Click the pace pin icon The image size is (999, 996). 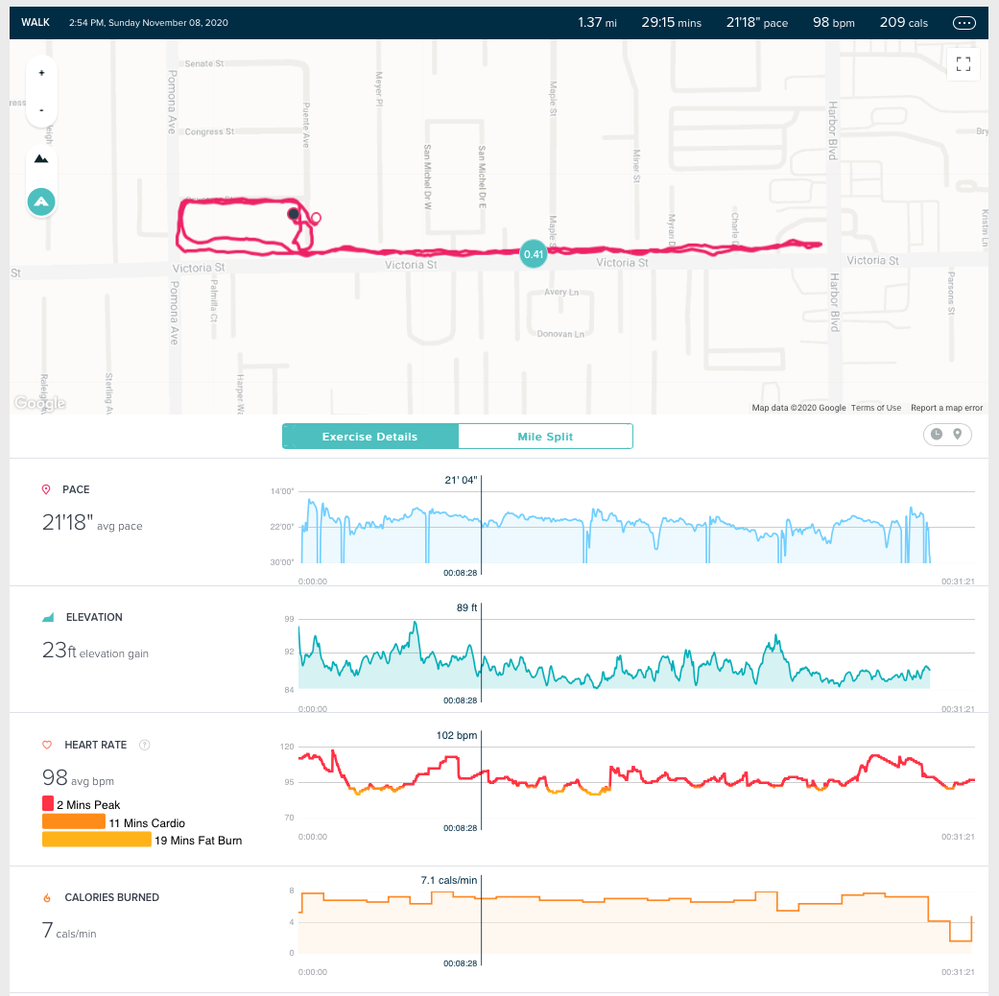coord(46,489)
